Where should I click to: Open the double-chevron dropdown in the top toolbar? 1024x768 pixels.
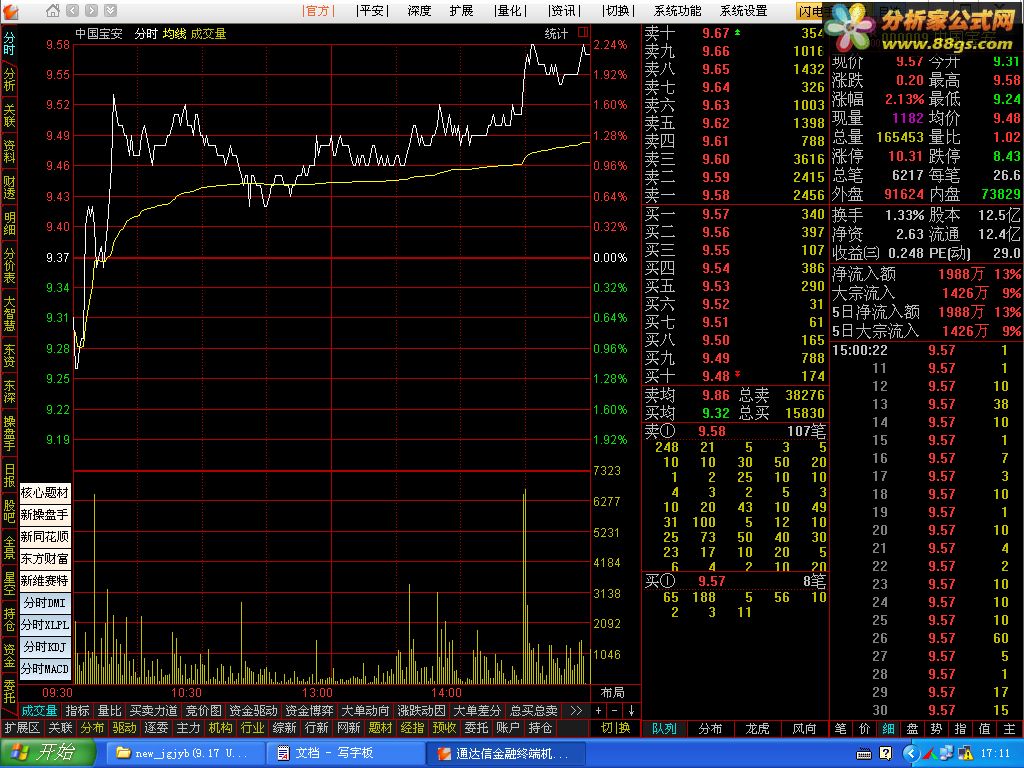[110, 10]
